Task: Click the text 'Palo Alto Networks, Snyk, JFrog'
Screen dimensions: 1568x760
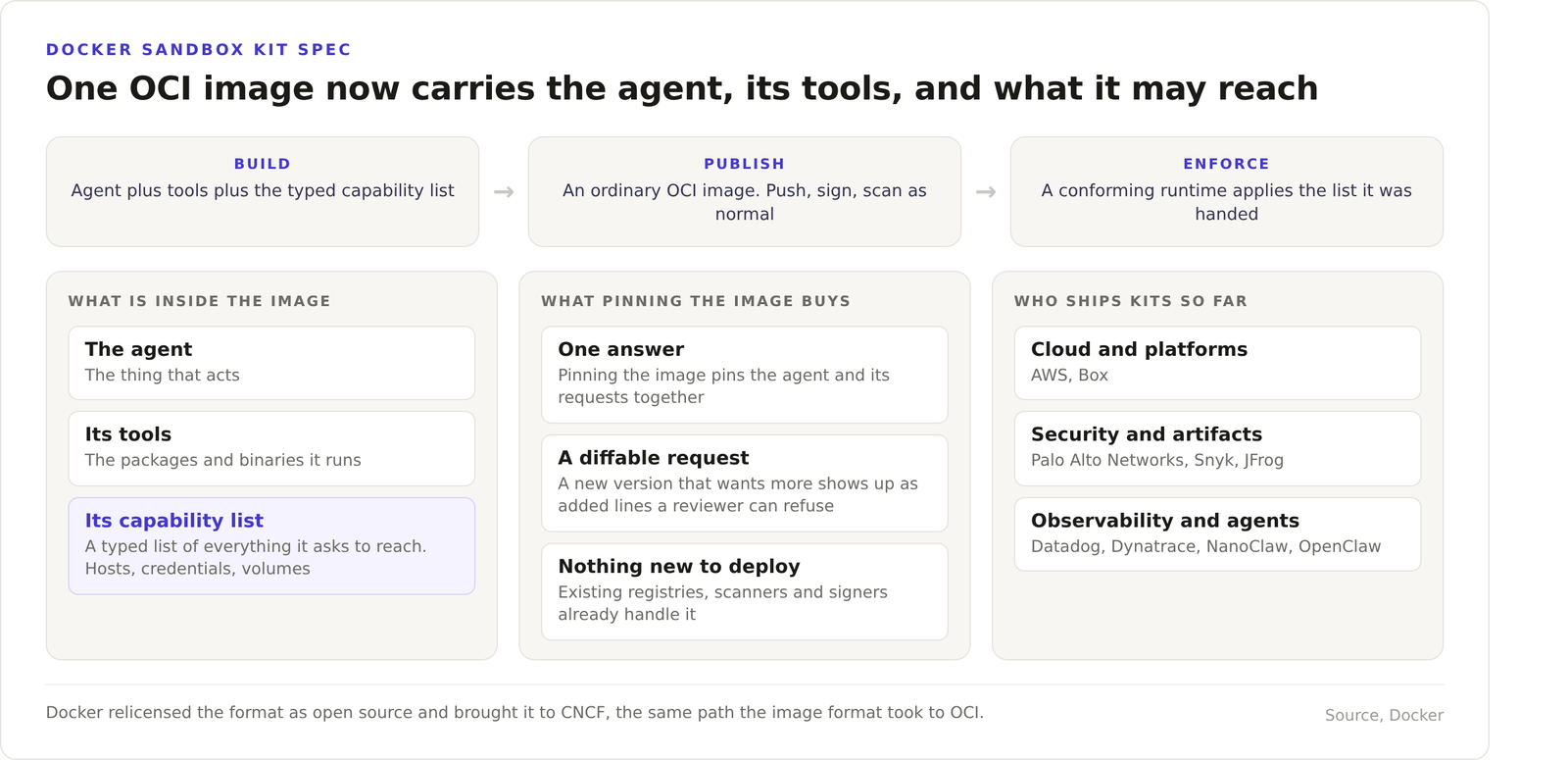Action: tap(1157, 460)
